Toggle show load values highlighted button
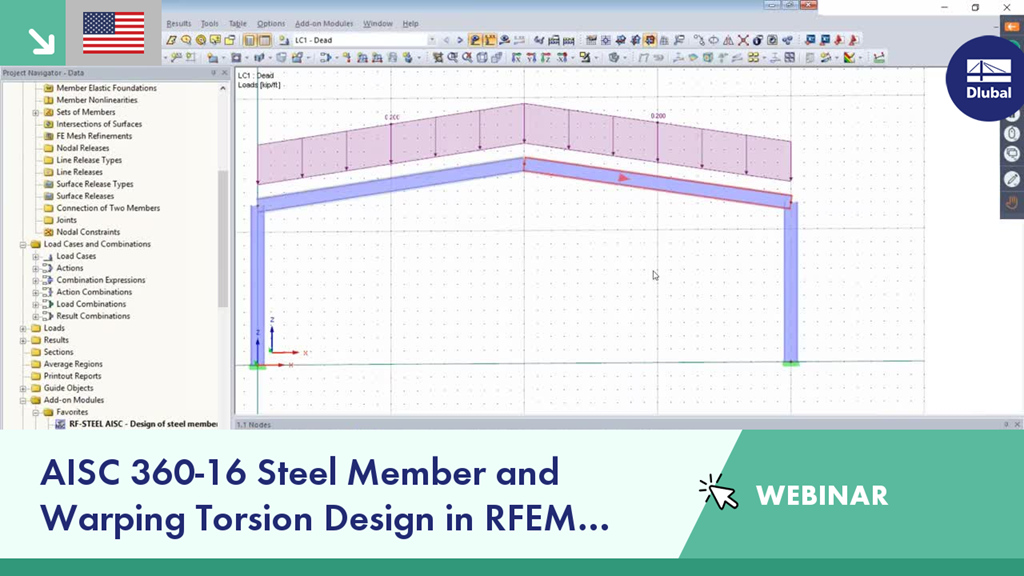 pyautogui.click(x=490, y=40)
